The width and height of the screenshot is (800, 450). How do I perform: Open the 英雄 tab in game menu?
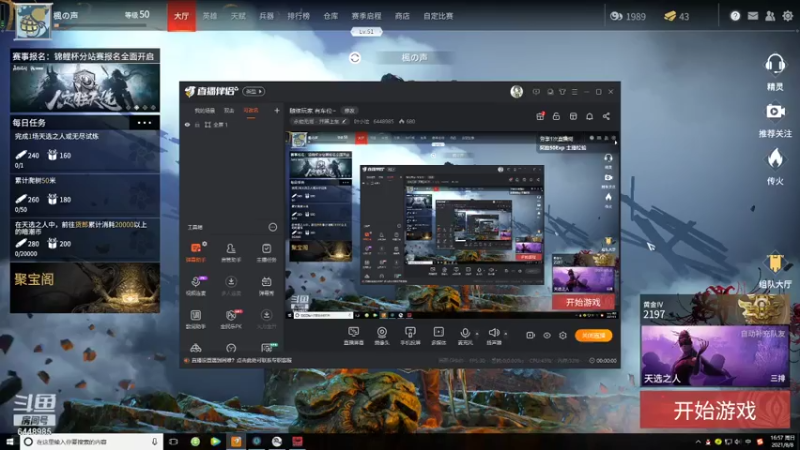210,16
